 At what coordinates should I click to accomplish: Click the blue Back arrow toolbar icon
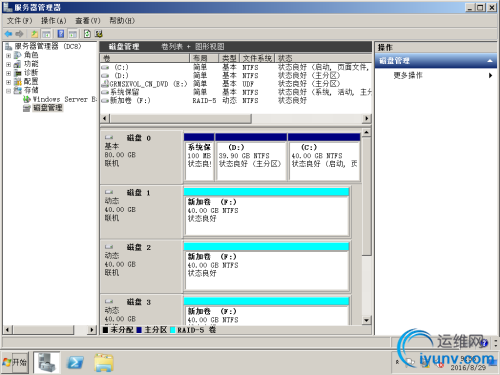coord(8,34)
